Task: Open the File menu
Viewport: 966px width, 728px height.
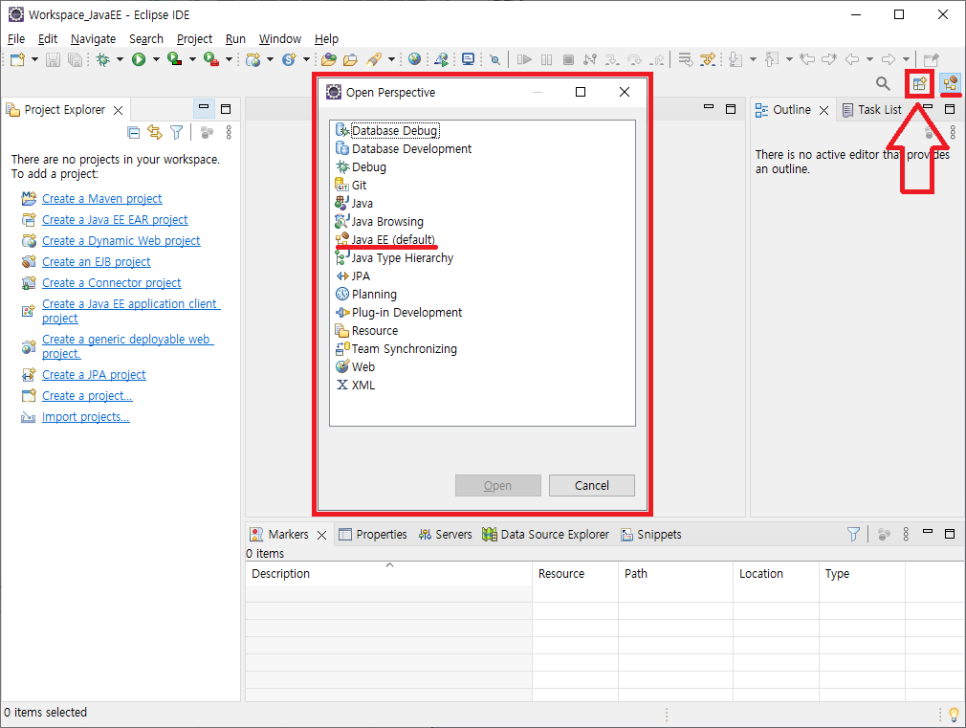Action: 16,39
